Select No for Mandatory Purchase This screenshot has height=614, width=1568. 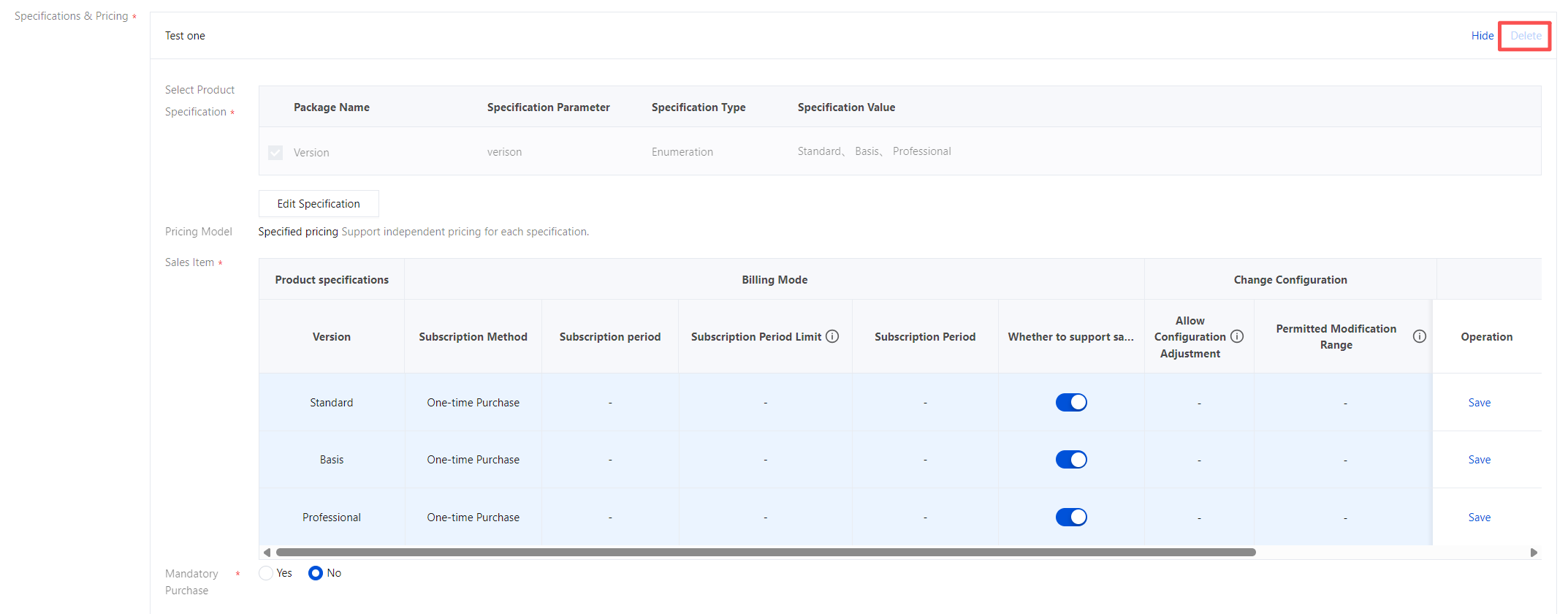click(316, 573)
